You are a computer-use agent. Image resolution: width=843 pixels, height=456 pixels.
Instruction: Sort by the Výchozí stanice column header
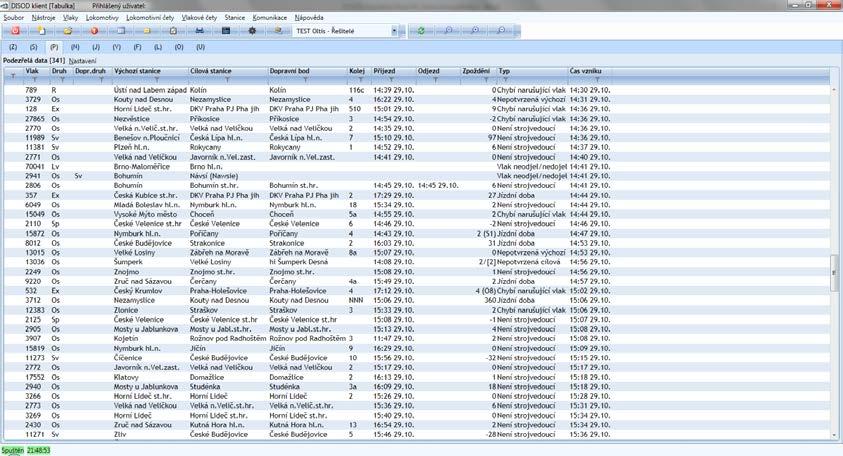tap(137, 71)
